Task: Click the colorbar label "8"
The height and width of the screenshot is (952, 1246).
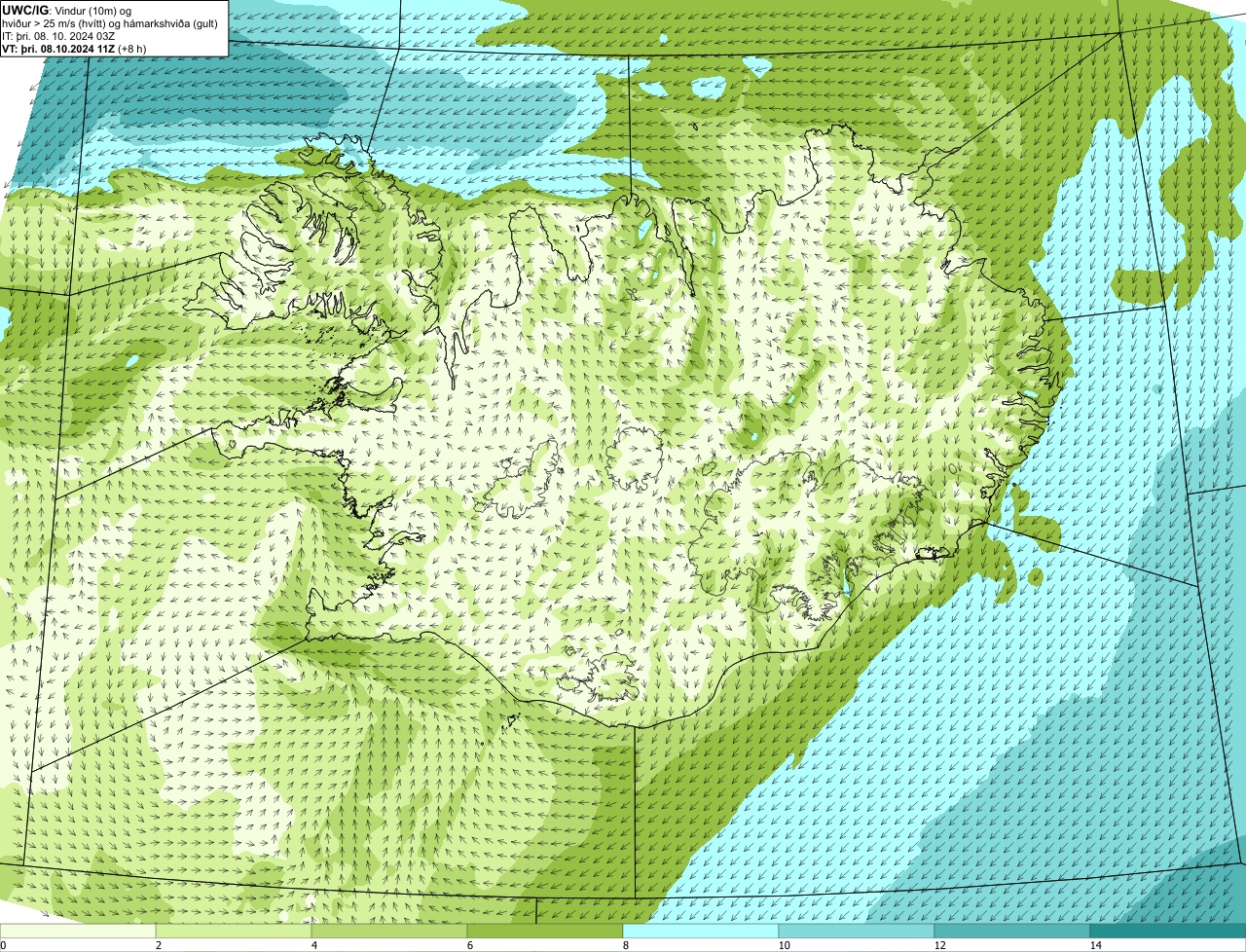Action: pyautogui.click(x=626, y=945)
